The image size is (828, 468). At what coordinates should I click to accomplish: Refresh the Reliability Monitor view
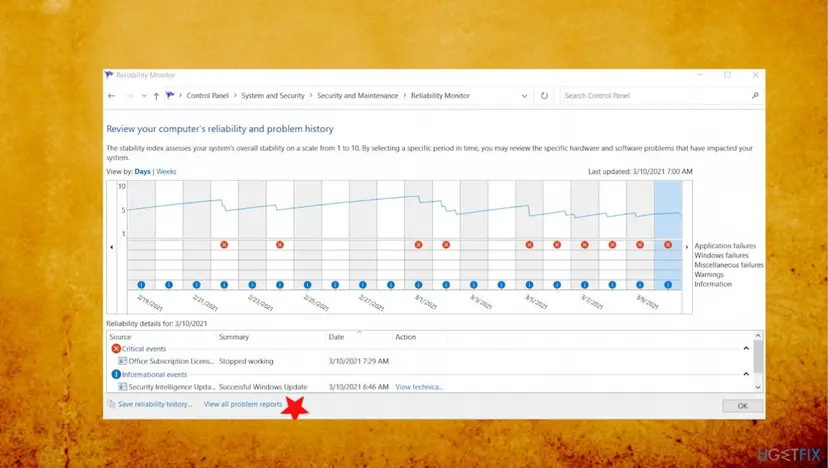click(544, 96)
